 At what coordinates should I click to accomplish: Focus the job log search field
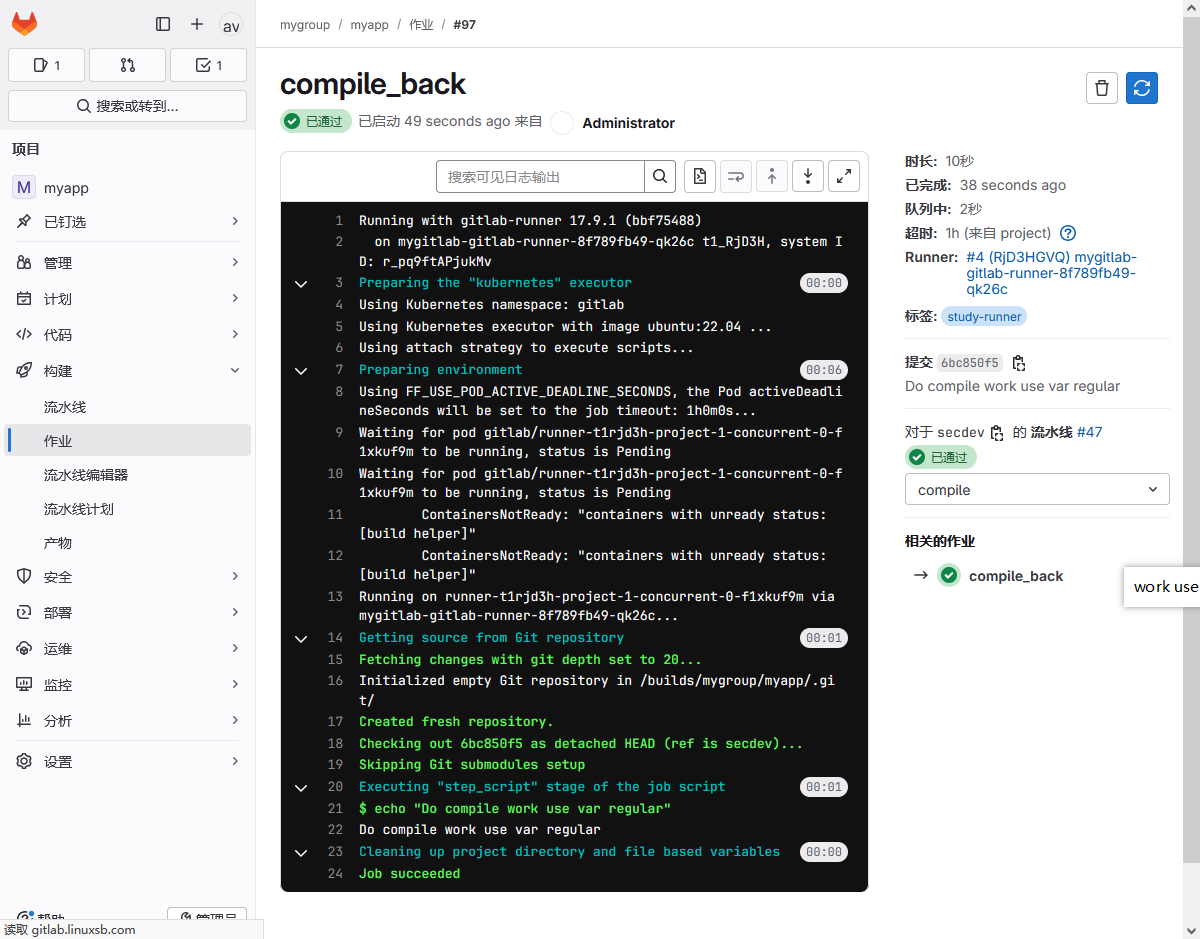(540, 176)
